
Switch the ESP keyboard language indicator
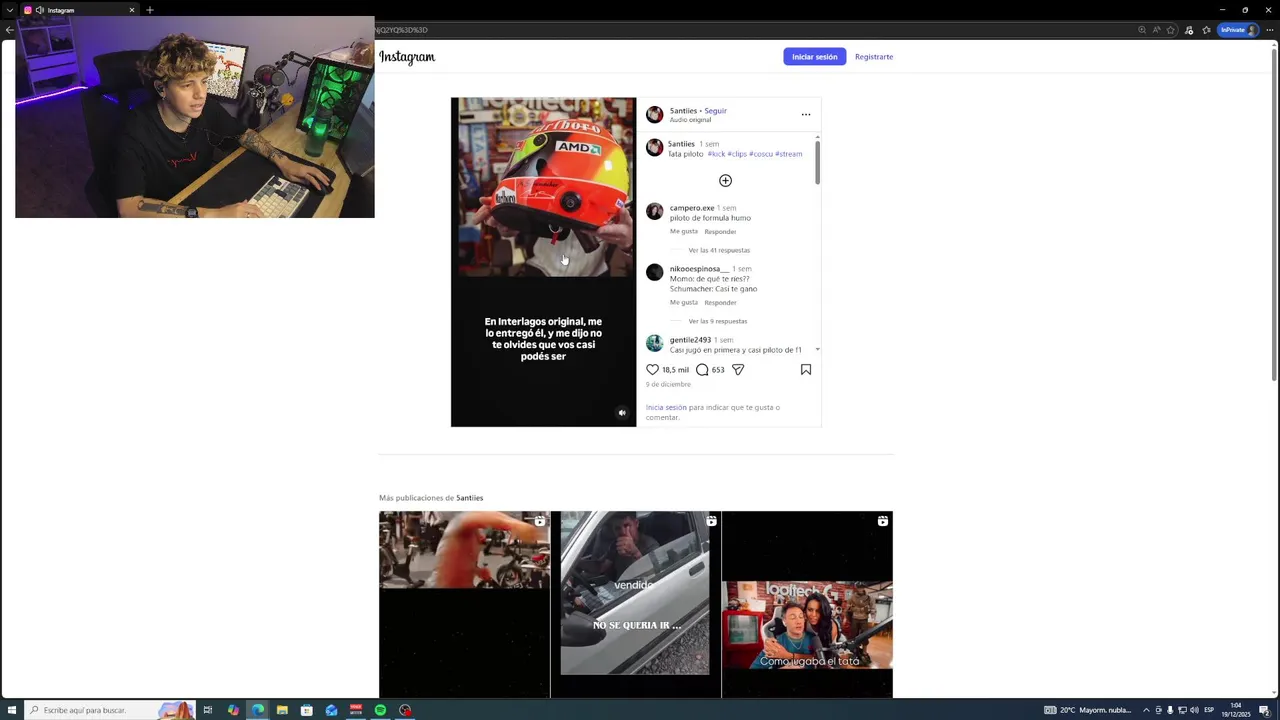point(1209,710)
